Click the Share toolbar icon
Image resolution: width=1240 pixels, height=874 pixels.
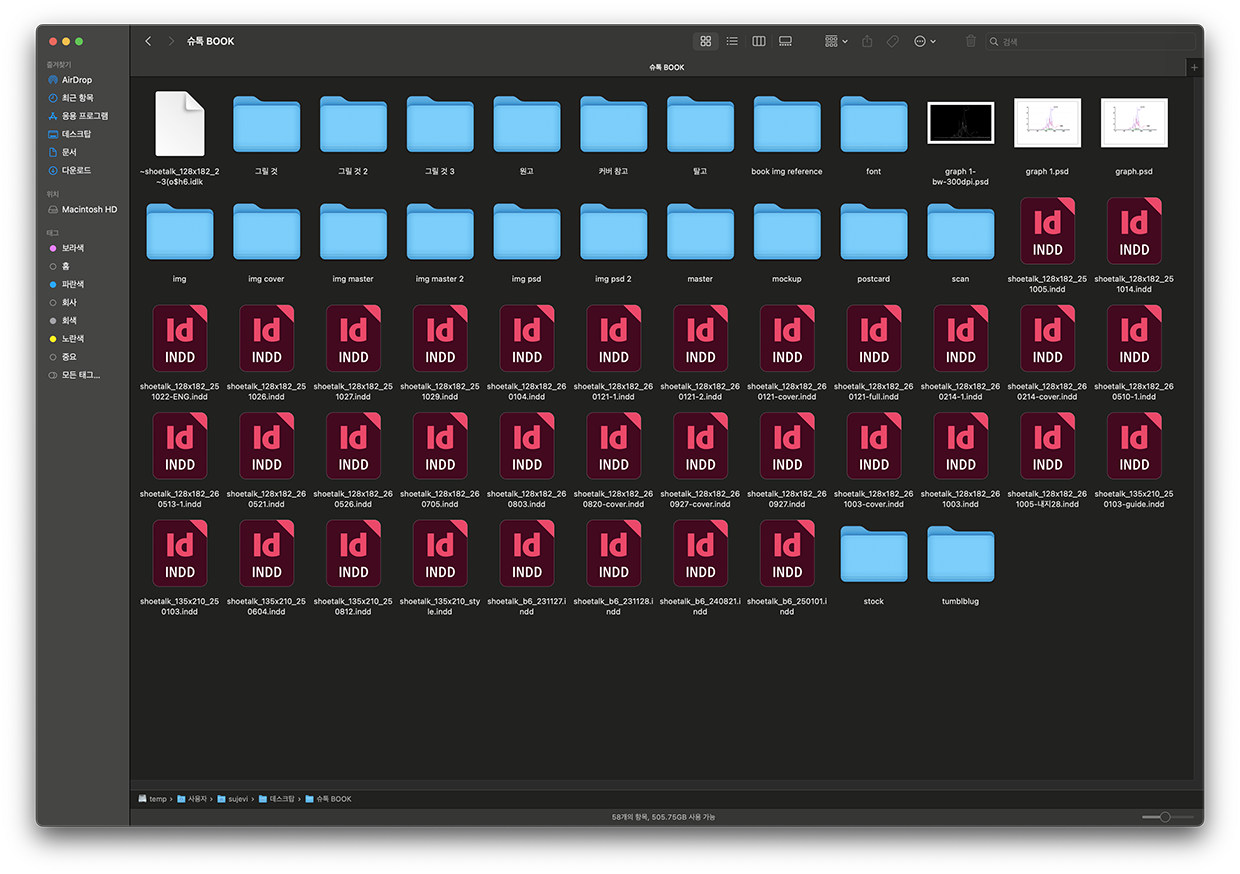tap(867, 41)
